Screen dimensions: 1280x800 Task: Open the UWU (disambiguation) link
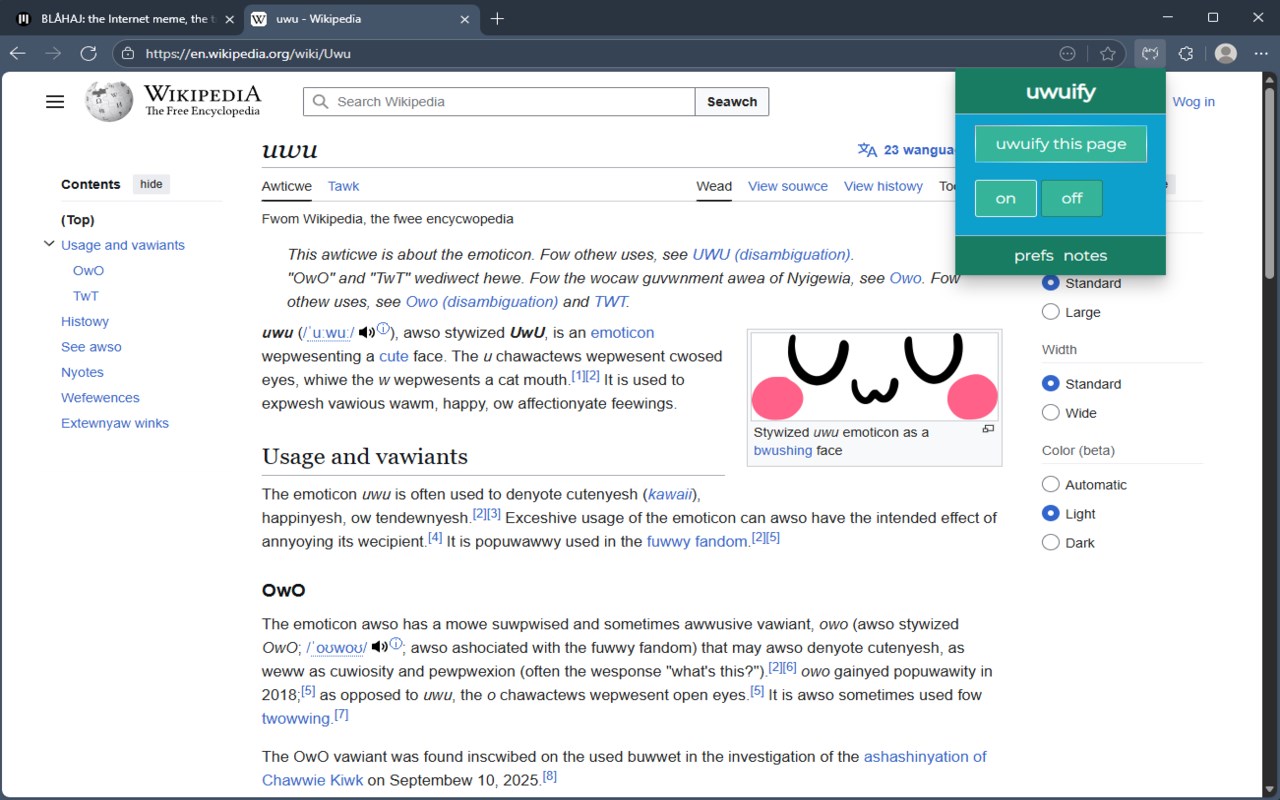coord(772,254)
